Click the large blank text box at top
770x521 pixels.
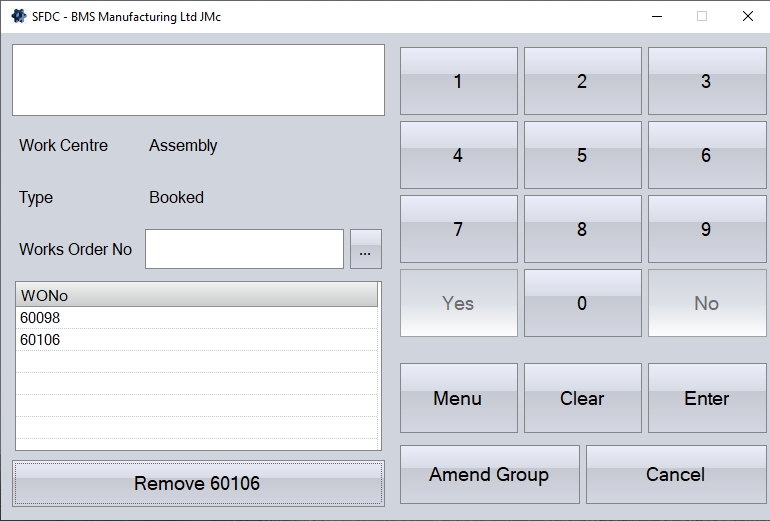pyautogui.click(x=198, y=80)
